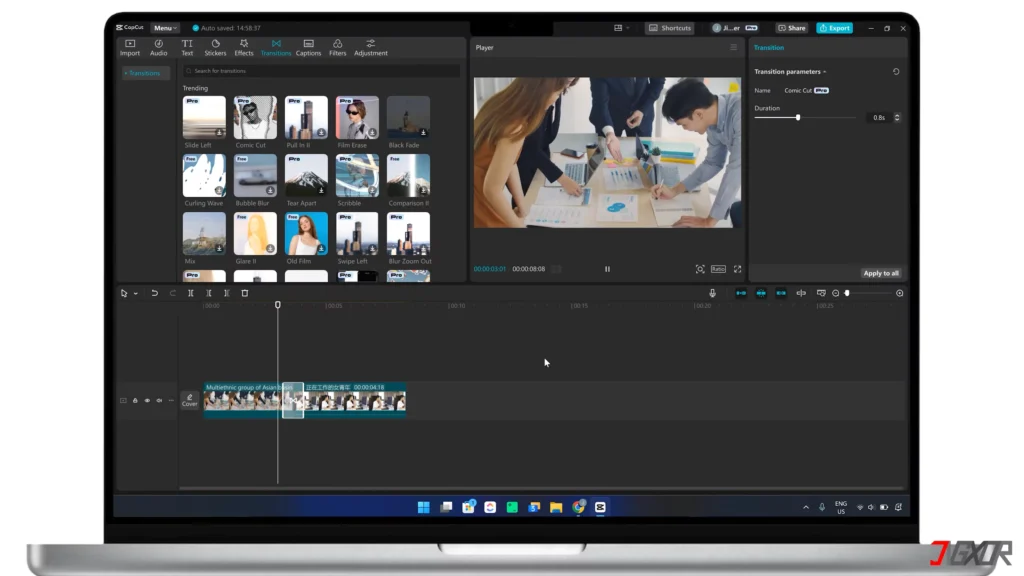Click the player focus/scan frame icon
Screen dimensions: 1024x576
click(699, 269)
